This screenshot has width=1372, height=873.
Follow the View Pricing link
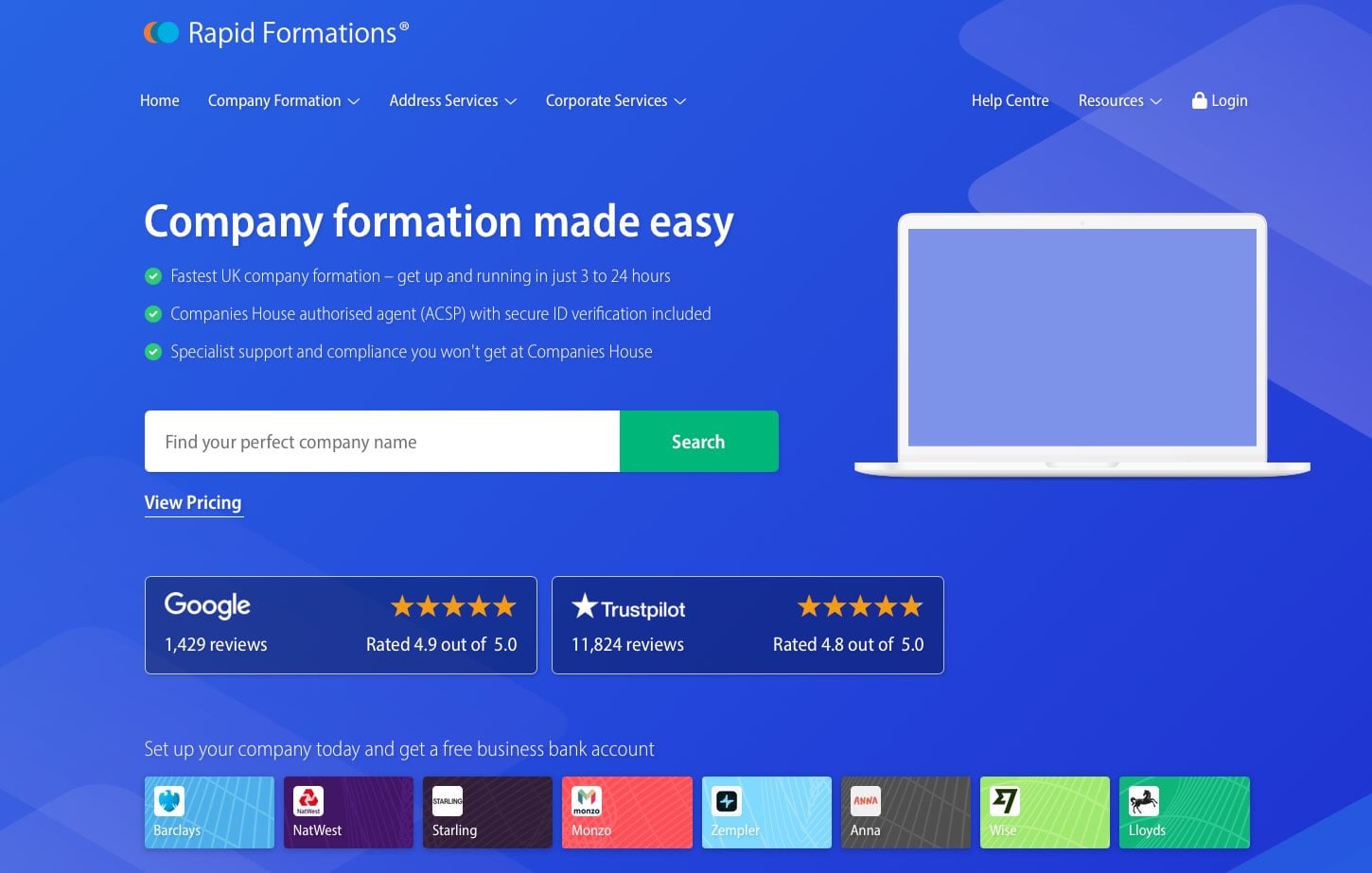pyautogui.click(x=193, y=503)
